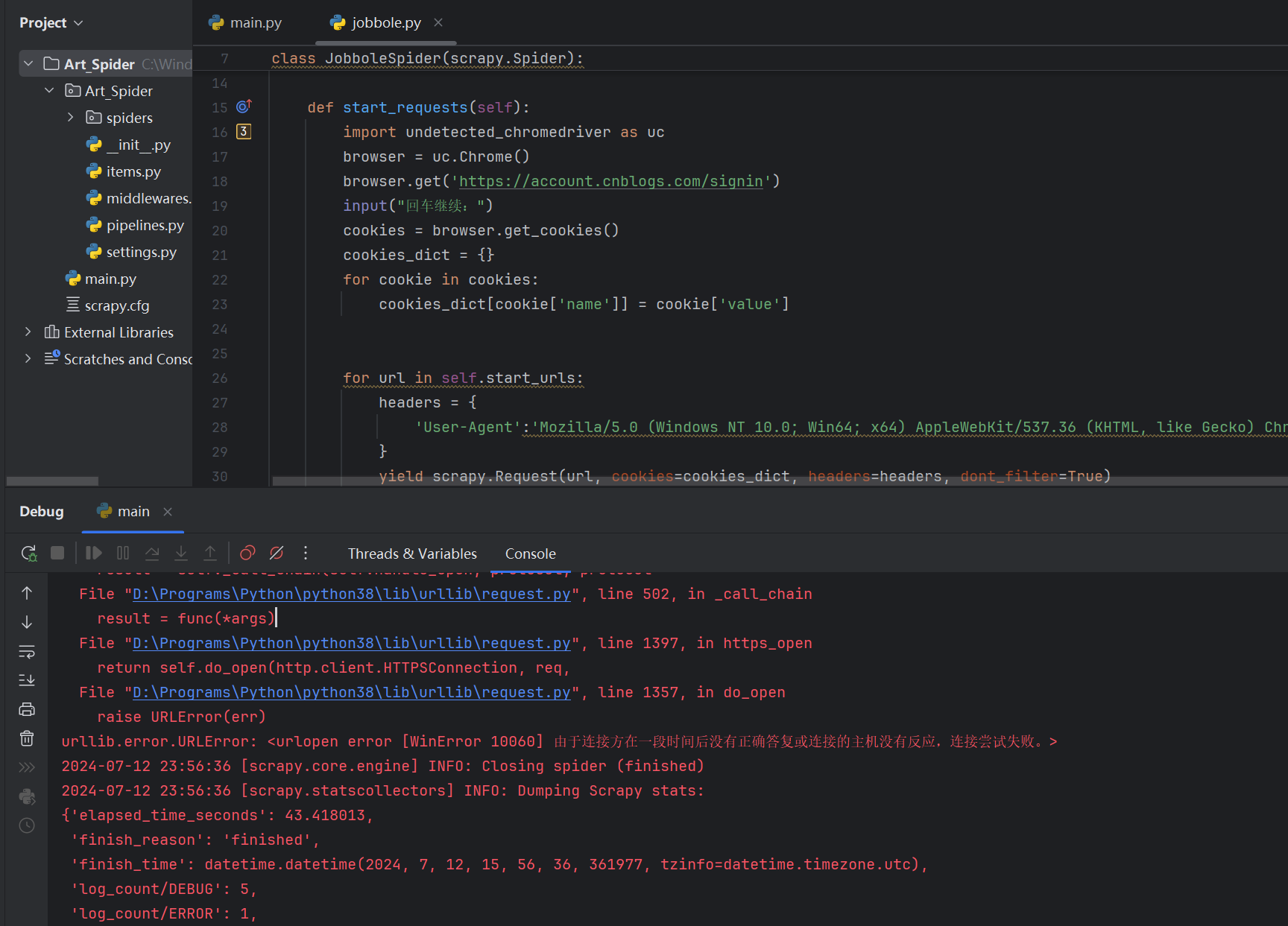Toggle soft-wrap in console

pyautogui.click(x=27, y=652)
